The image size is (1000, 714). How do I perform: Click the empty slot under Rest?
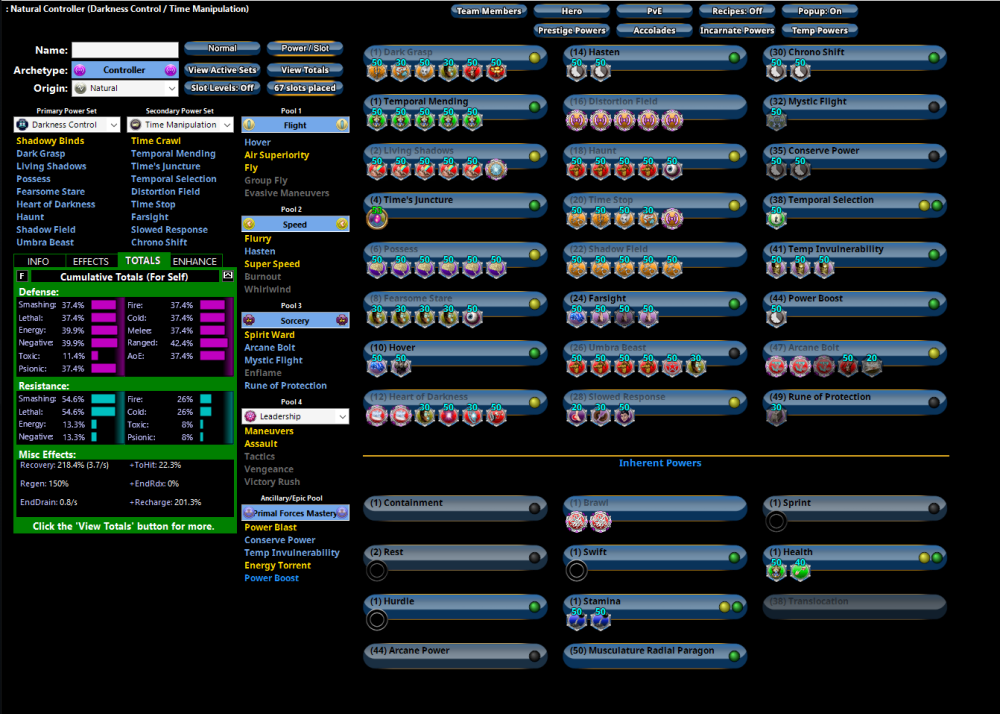377,571
